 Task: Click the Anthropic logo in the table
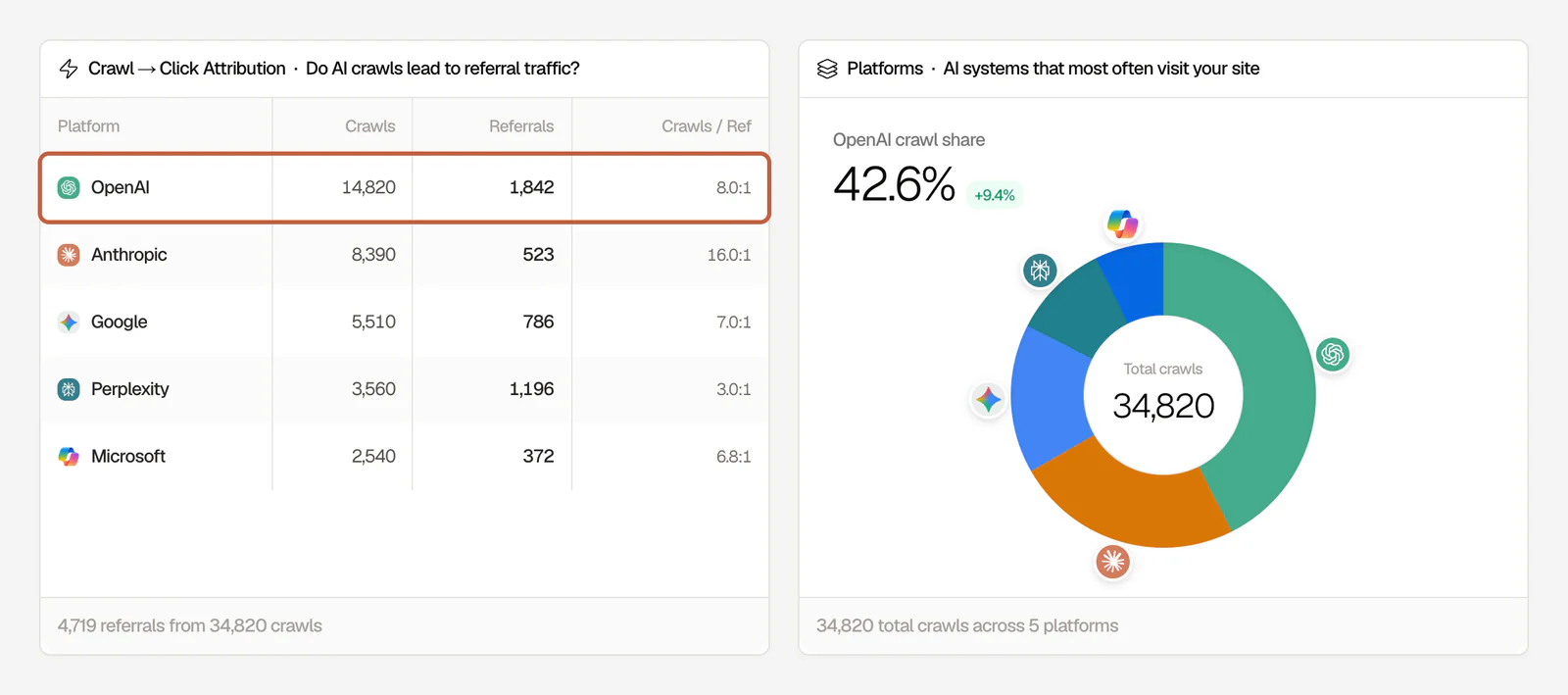[69, 255]
